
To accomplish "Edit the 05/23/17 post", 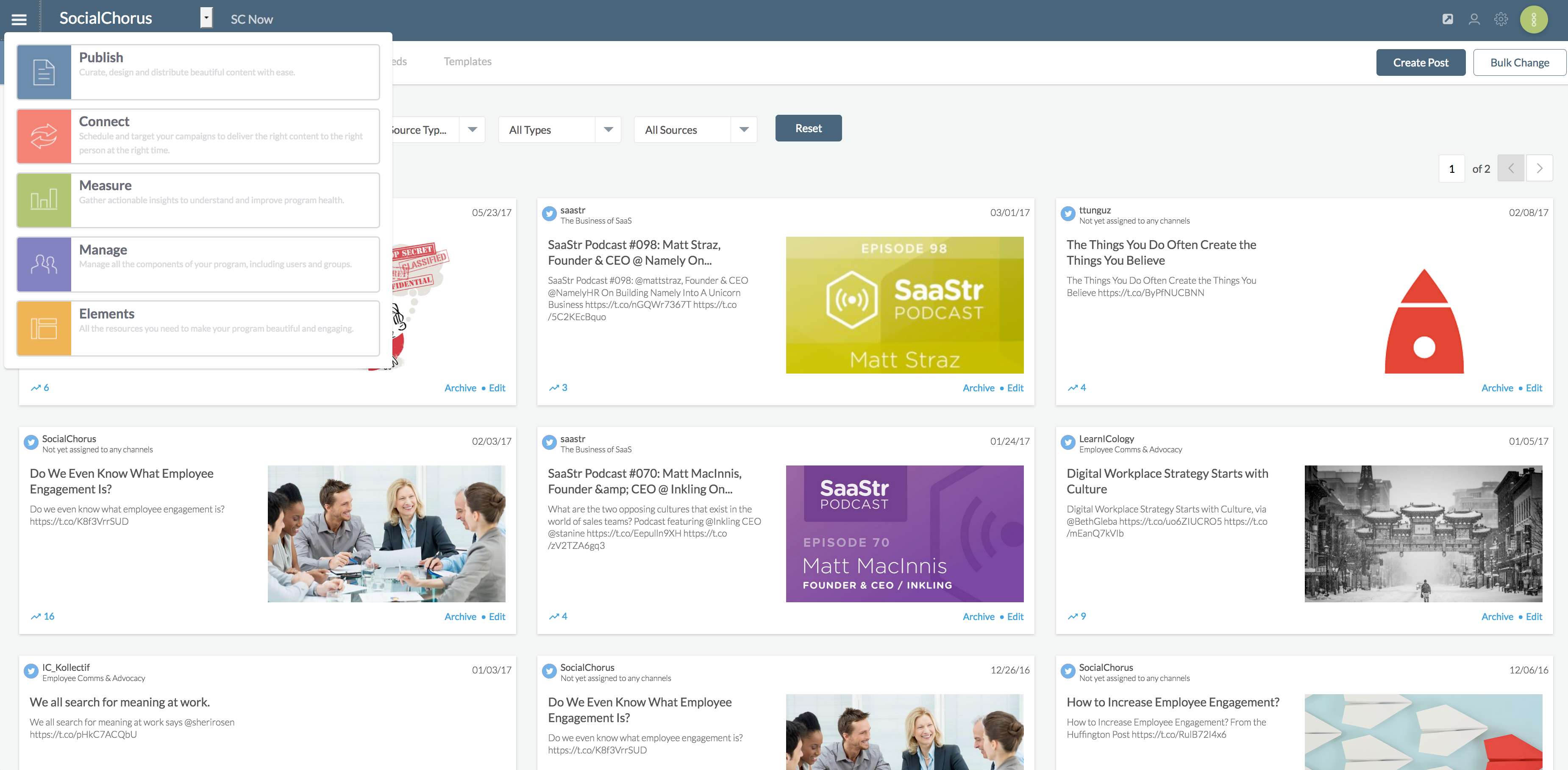I will coord(497,388).
